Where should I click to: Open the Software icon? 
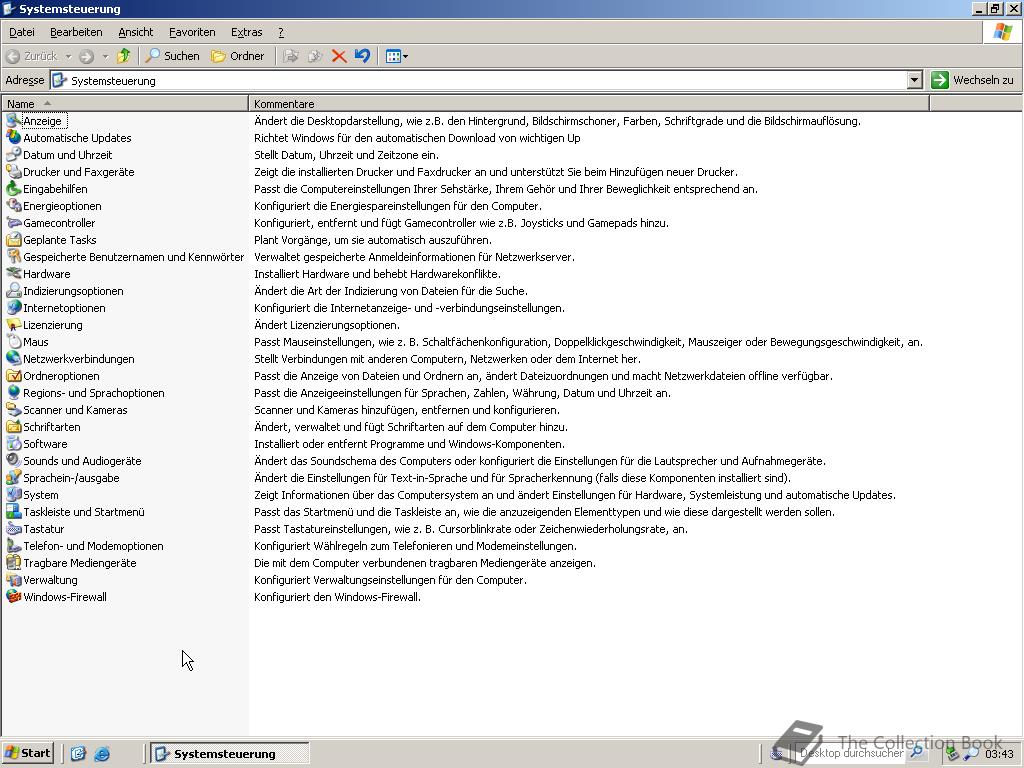(14, 443)
